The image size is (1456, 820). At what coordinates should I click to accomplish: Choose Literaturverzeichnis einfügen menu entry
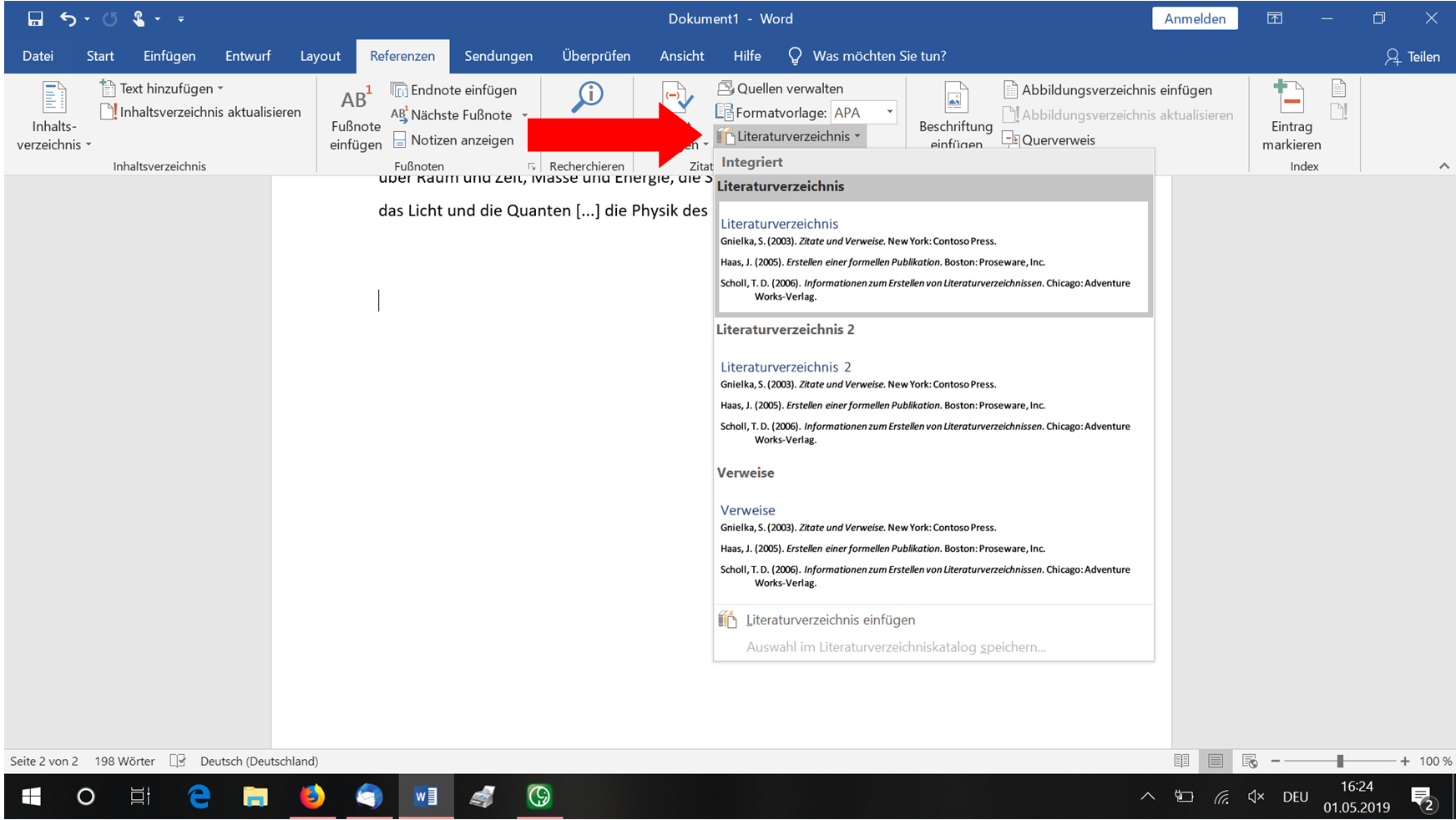click(830, 620)
